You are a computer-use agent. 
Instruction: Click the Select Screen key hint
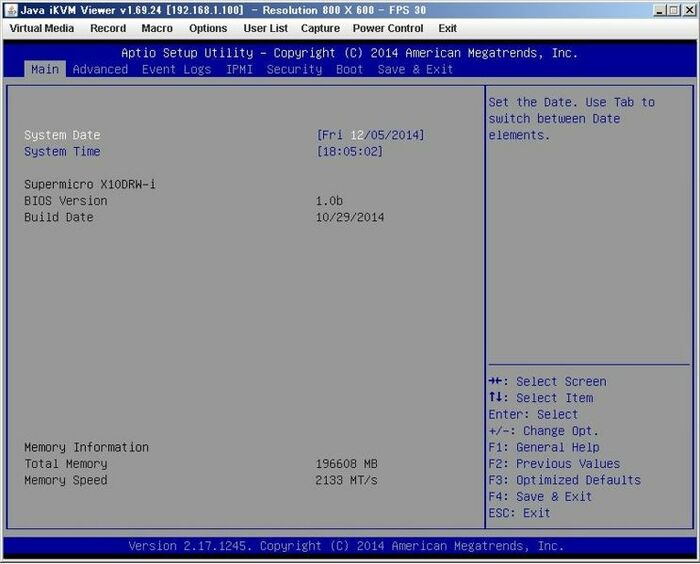pyautogui.click(x=548, y=381)
